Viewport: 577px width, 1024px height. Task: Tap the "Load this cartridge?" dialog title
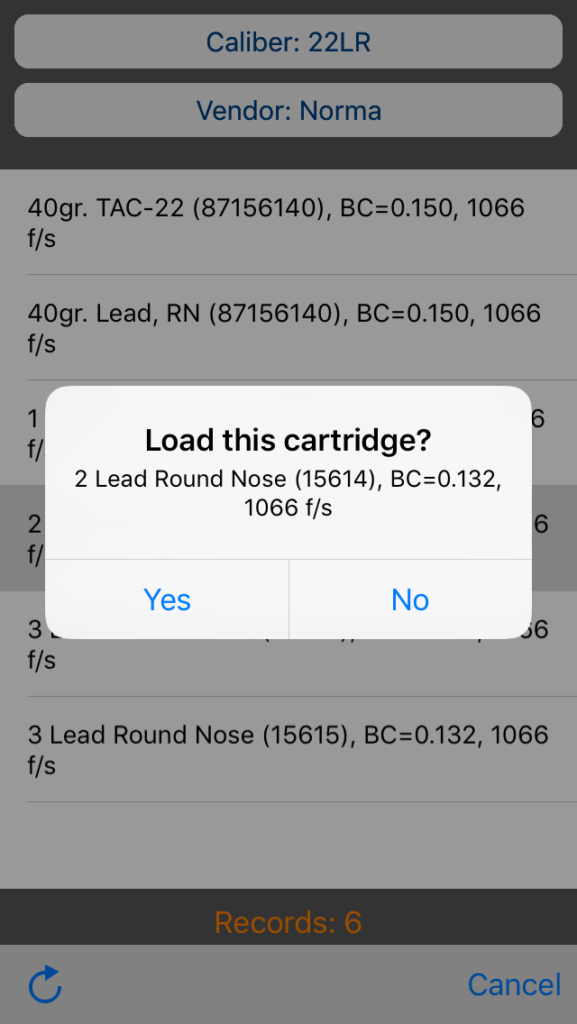pyautogui.click(x=288, y=441)
